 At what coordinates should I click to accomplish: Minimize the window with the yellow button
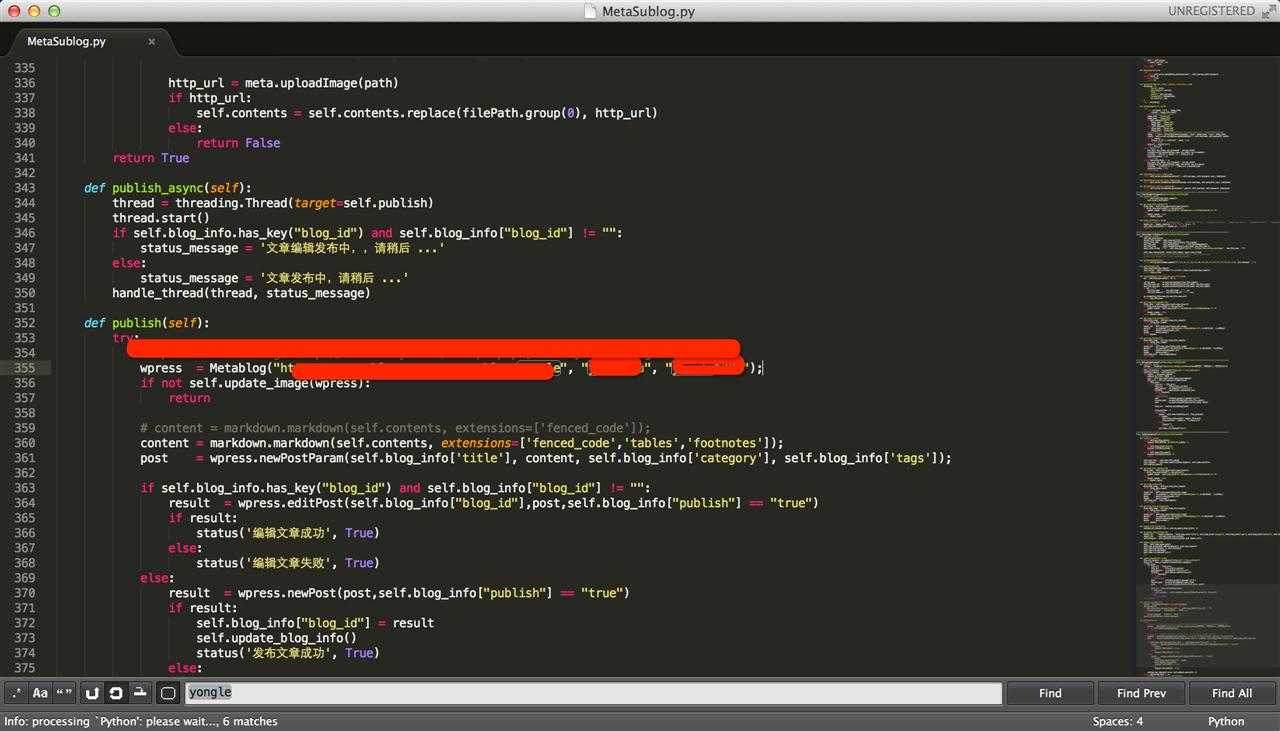coord(34,11)
